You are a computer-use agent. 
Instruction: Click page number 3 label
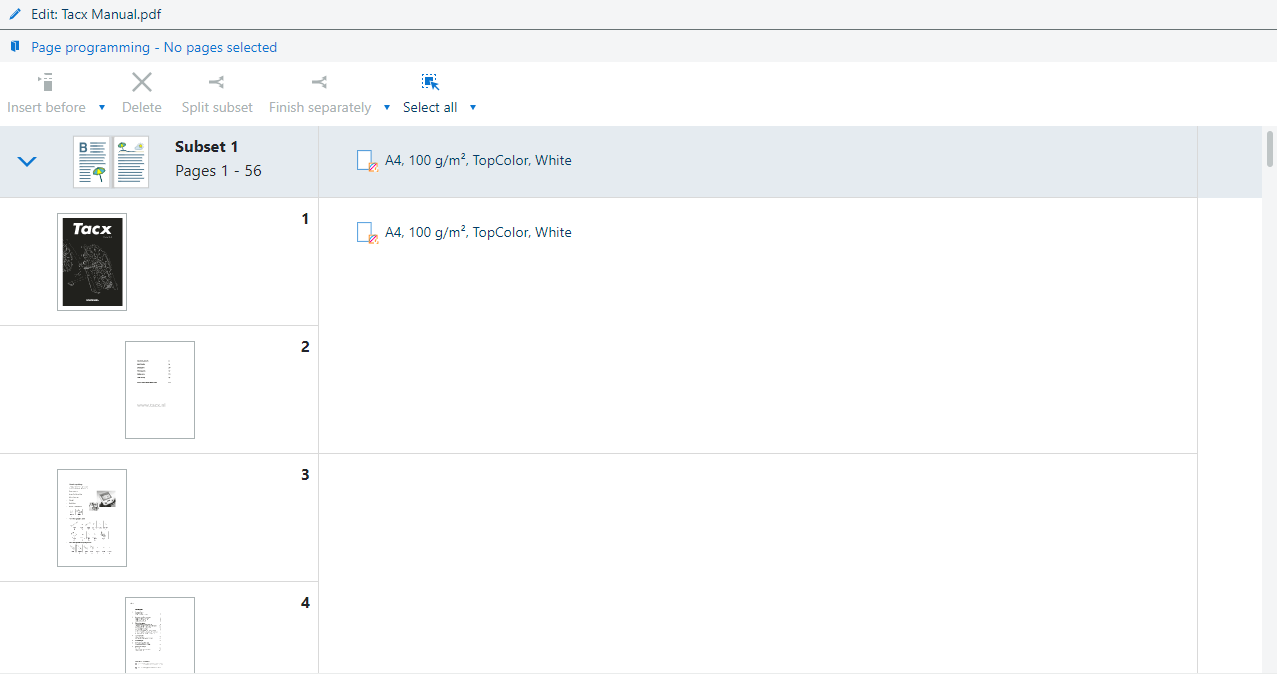tap(305, 475)
